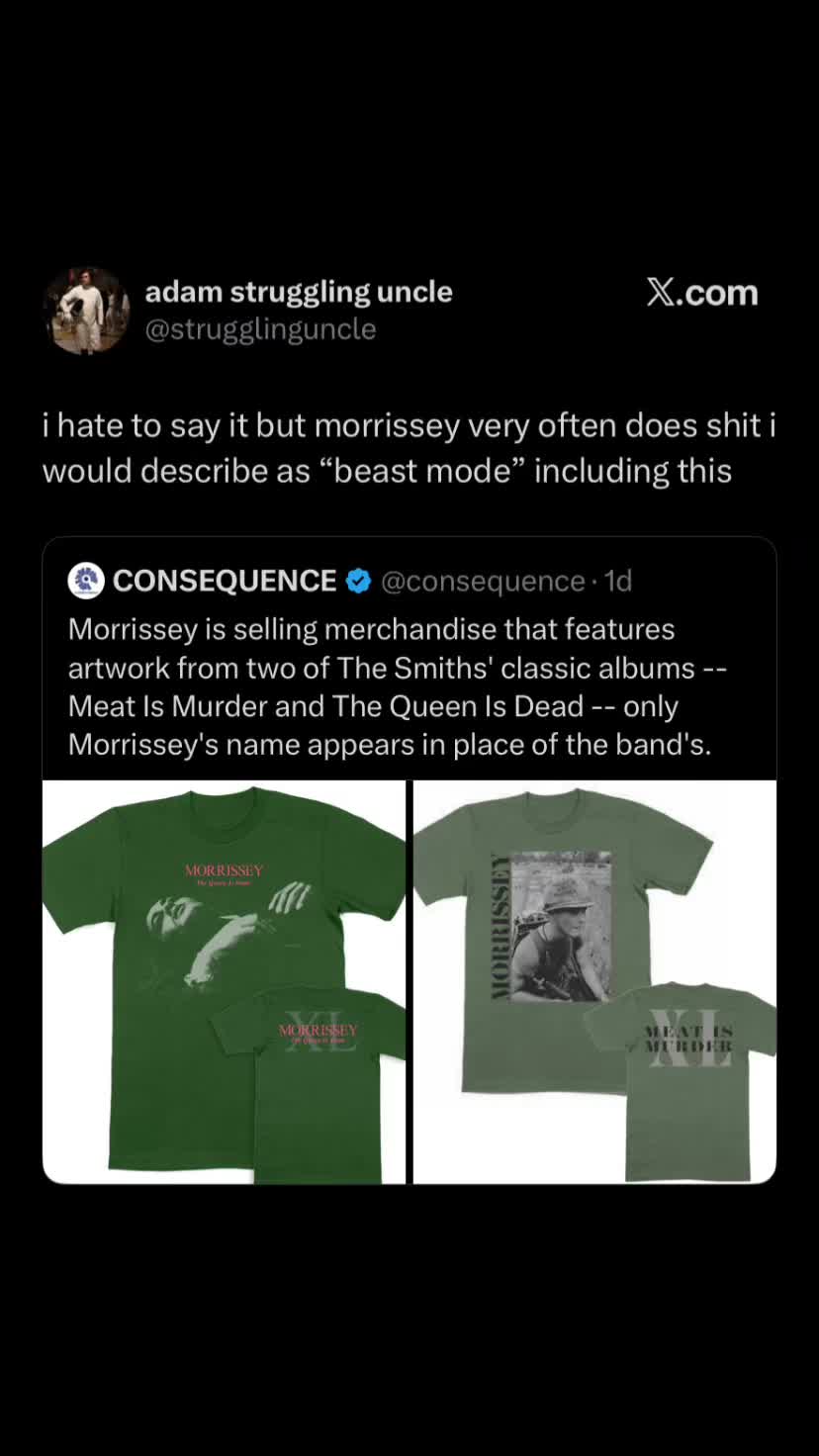Open the @consequence handle

click(x=483, y=581)
